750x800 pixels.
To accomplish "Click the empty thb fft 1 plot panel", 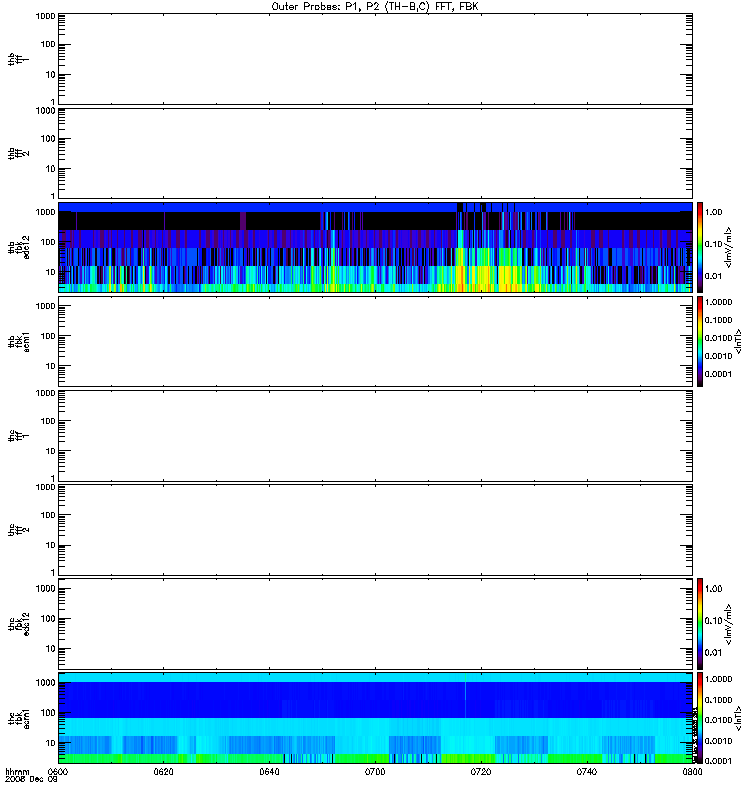I will tap(375, 59).
